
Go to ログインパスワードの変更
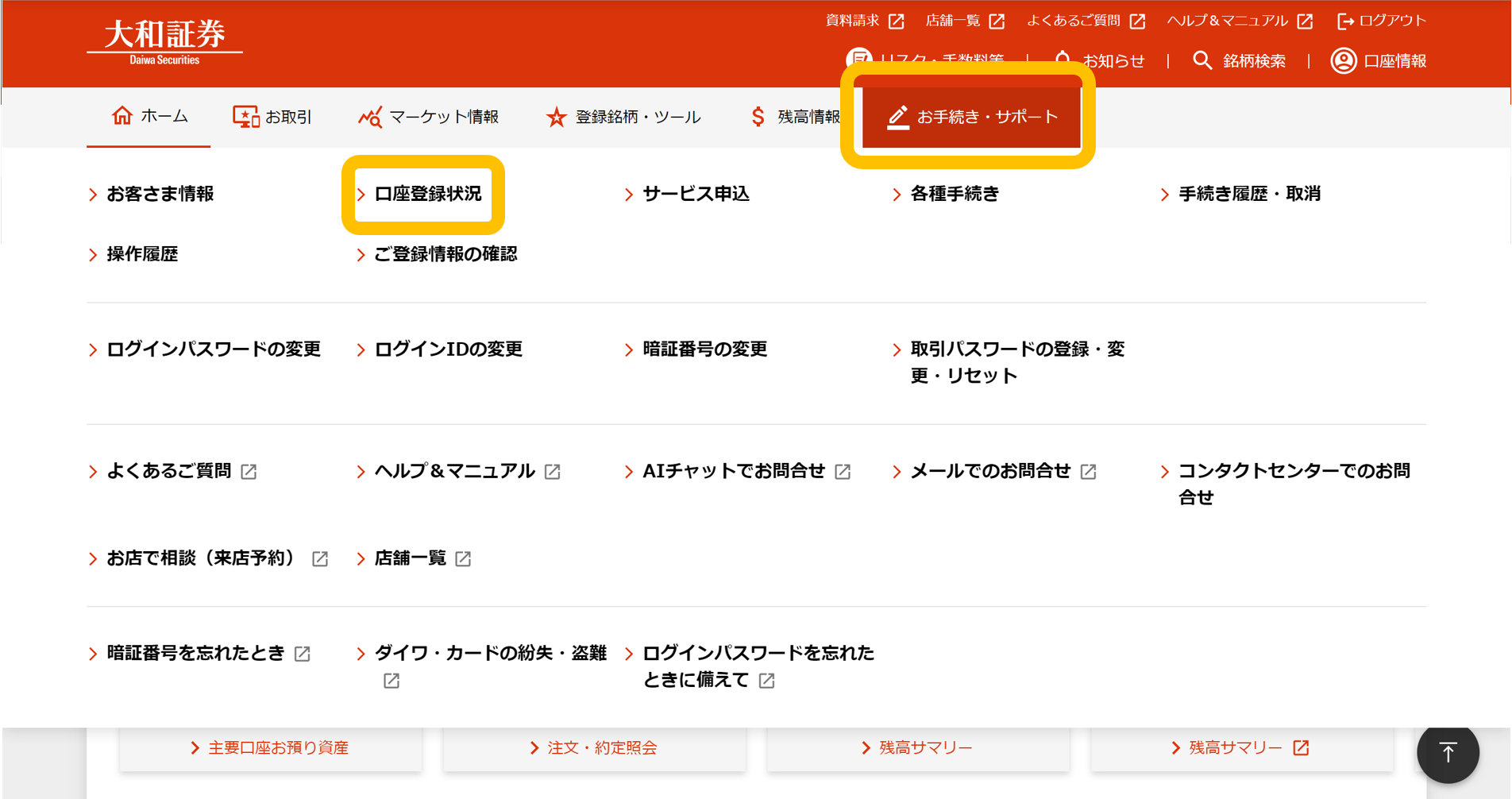(213, 349)
